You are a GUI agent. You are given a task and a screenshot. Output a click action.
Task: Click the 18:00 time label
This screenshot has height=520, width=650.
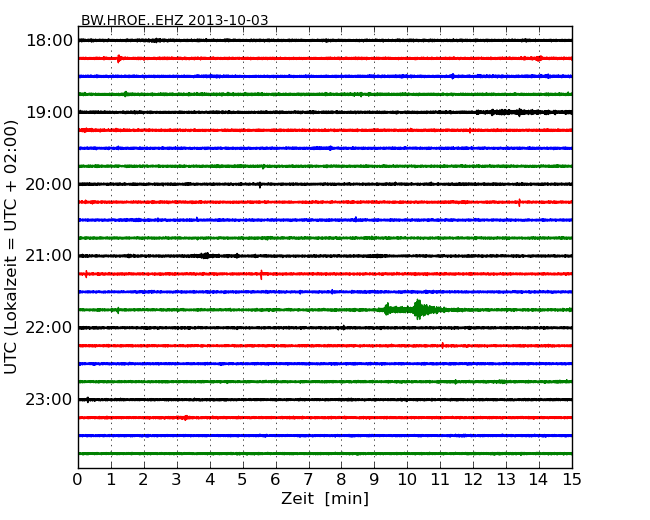49,41
